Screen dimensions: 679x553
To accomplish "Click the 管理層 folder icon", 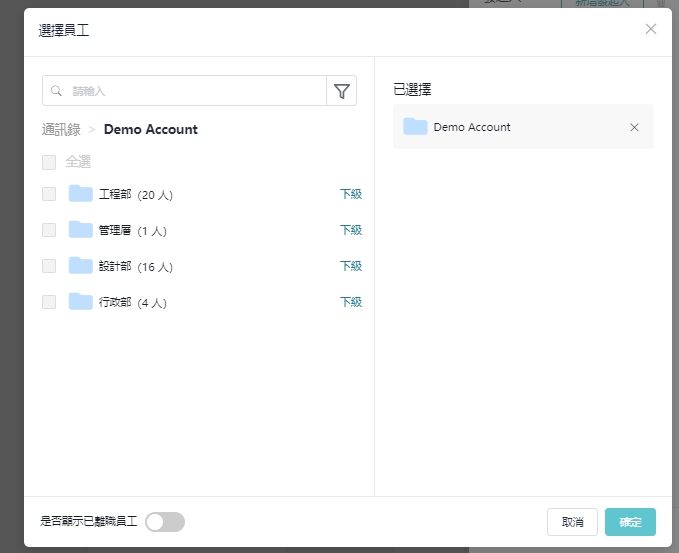I will point(81,230).
